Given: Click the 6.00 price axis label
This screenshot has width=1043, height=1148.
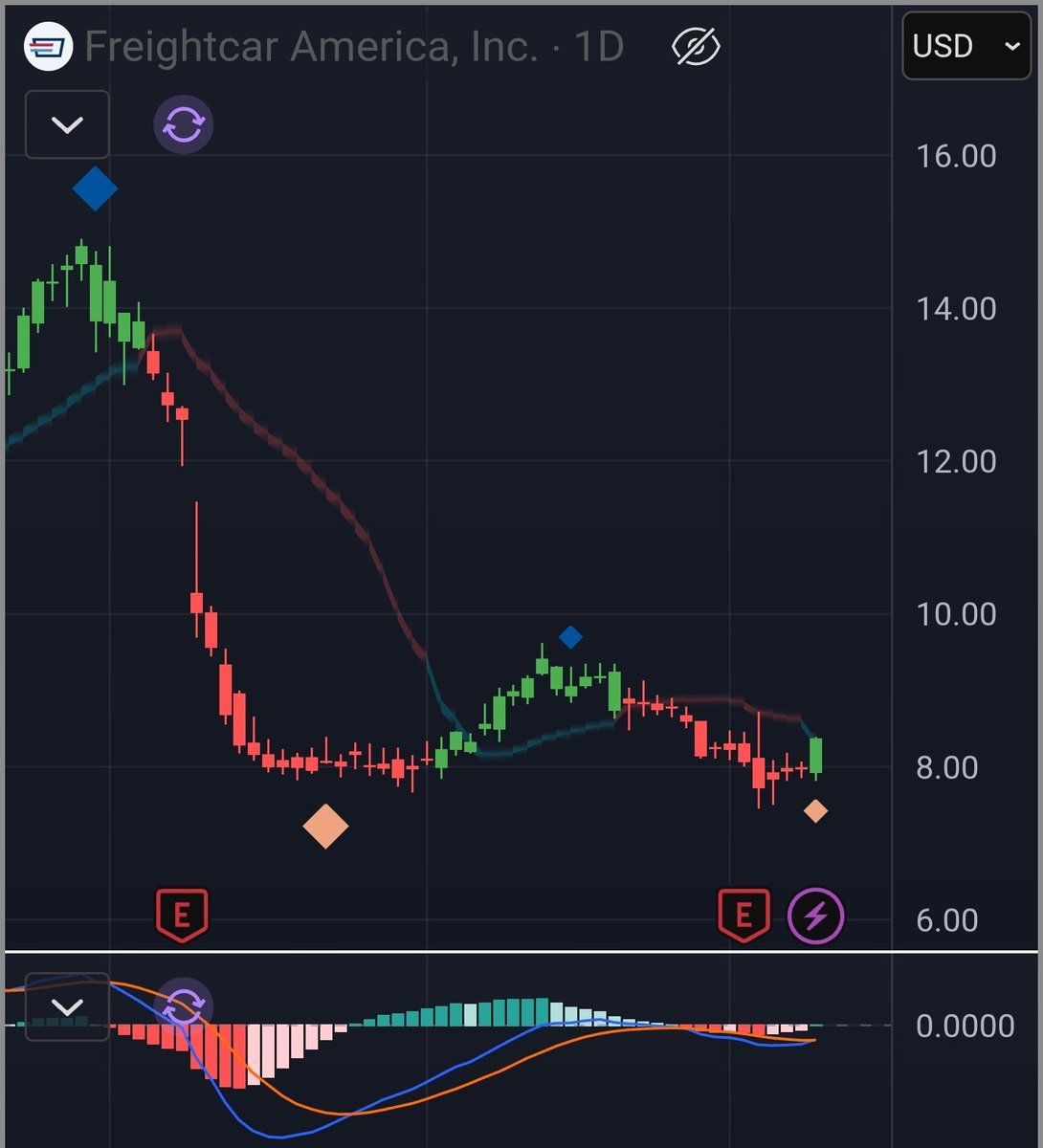Looking at the screenshot, I should tap(947, 920).
